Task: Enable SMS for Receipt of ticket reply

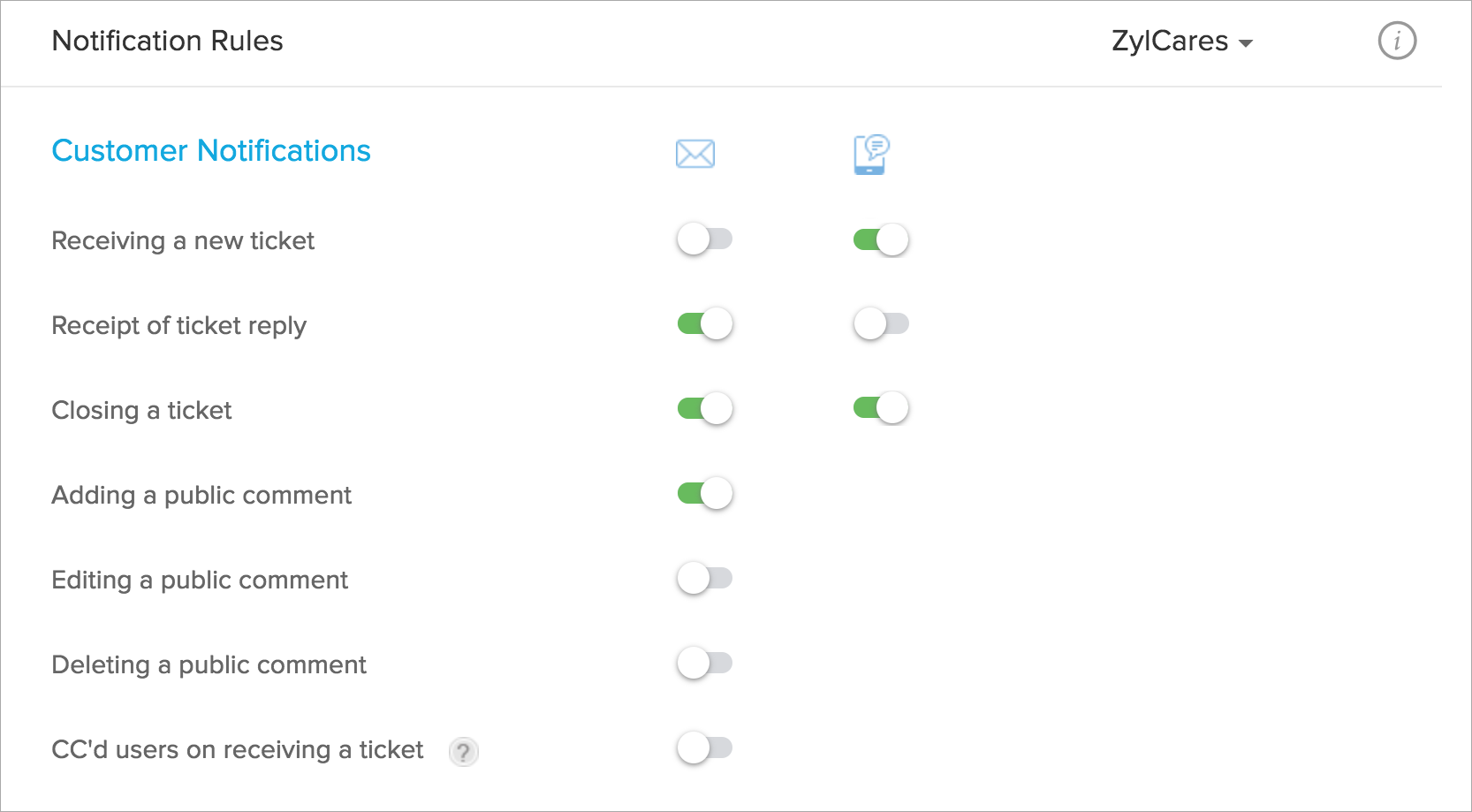Action: 881,324
